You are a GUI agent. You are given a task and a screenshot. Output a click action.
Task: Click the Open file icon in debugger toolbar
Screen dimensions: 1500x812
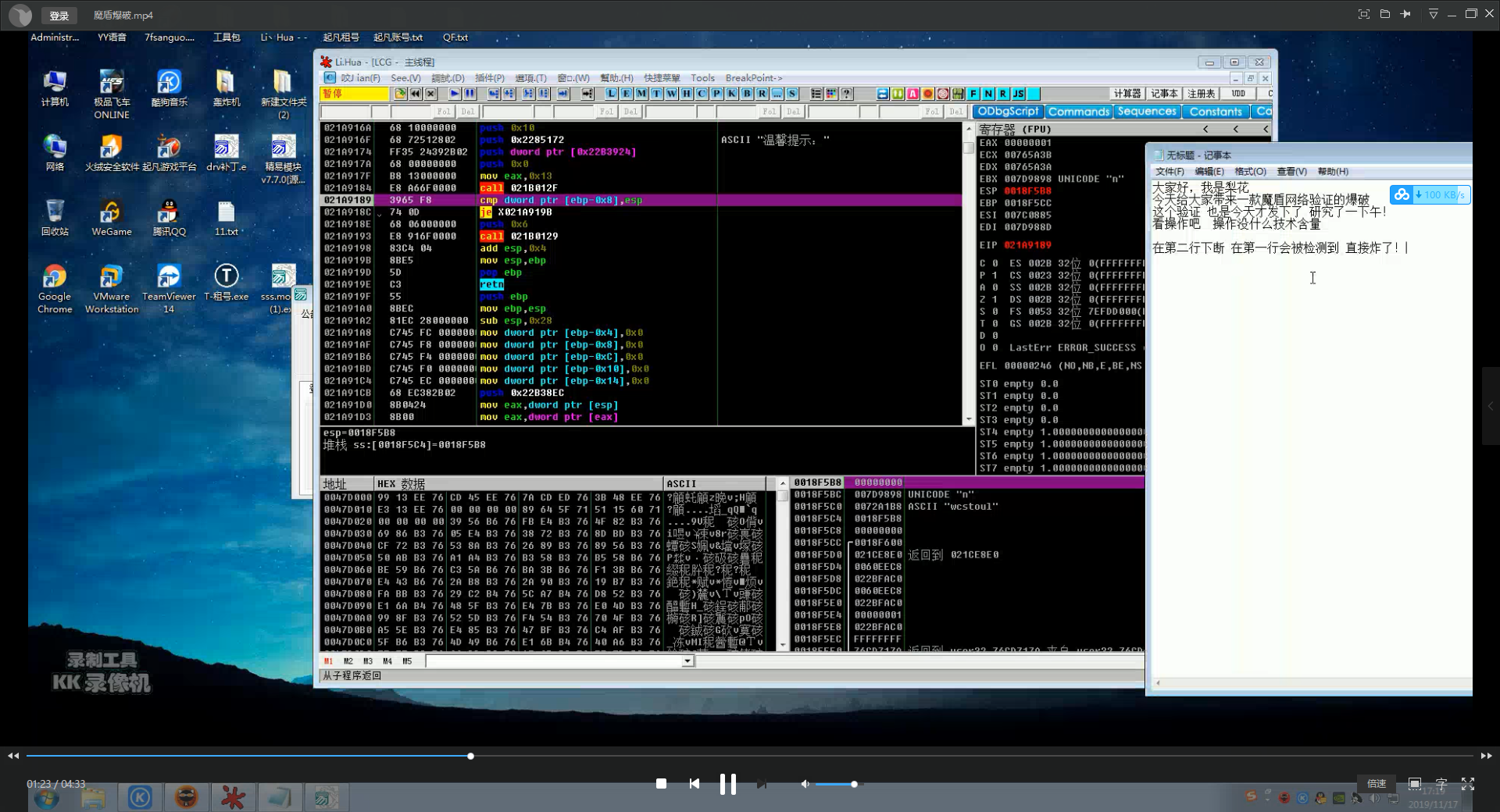[x=400, y=94]
